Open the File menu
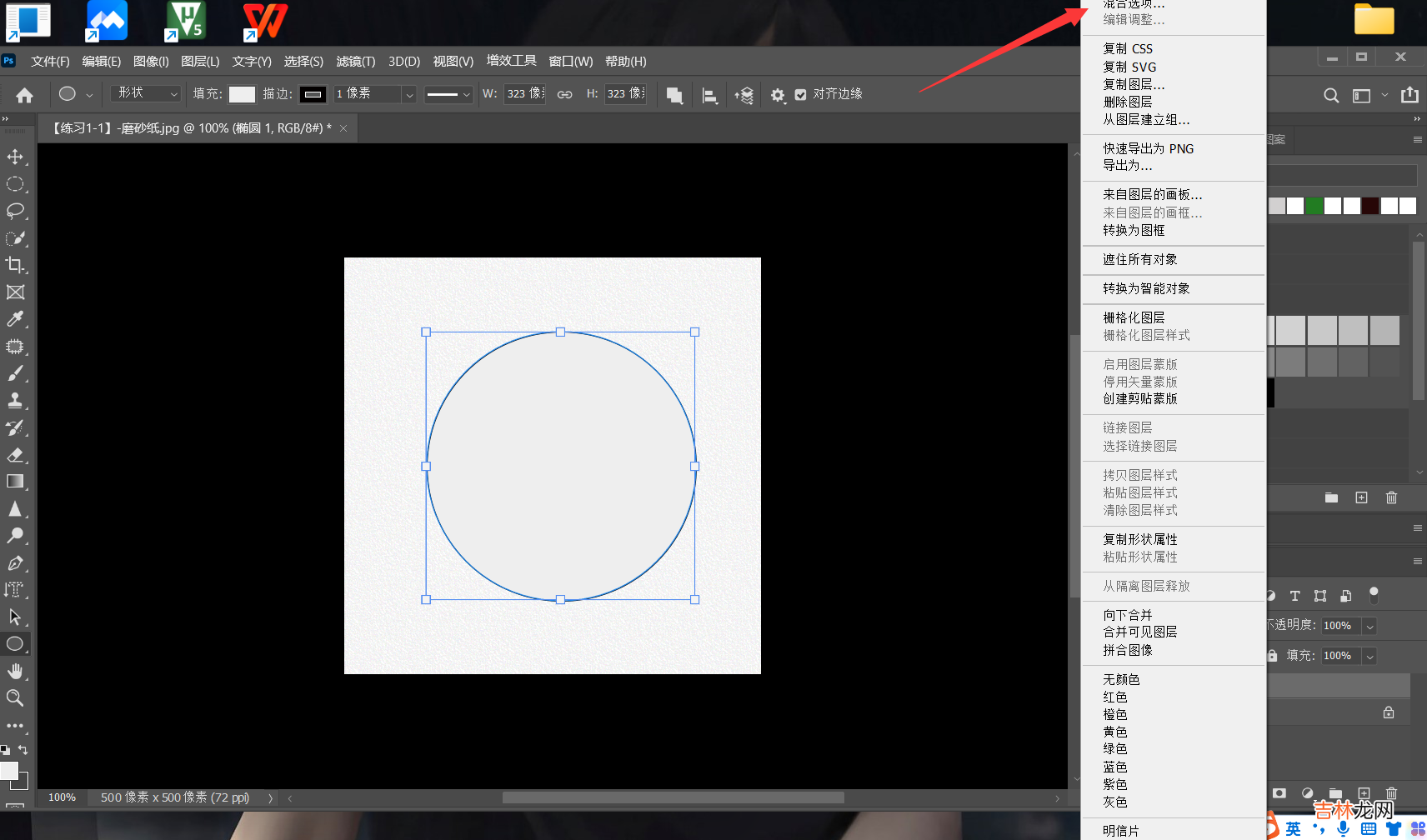This screenshot has height=840, width=1427. [50, 61]
